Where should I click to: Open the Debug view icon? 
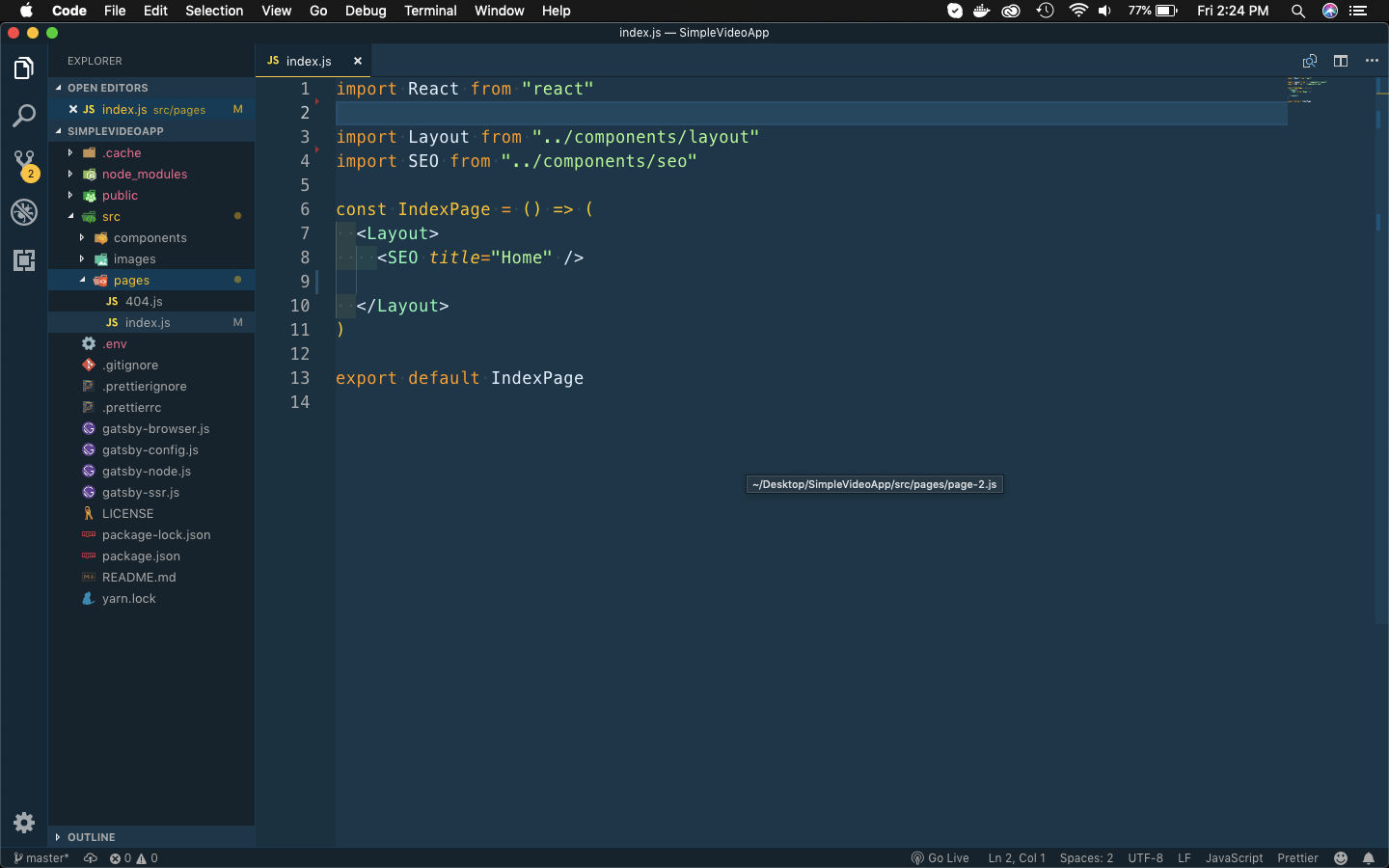(24, 212)
